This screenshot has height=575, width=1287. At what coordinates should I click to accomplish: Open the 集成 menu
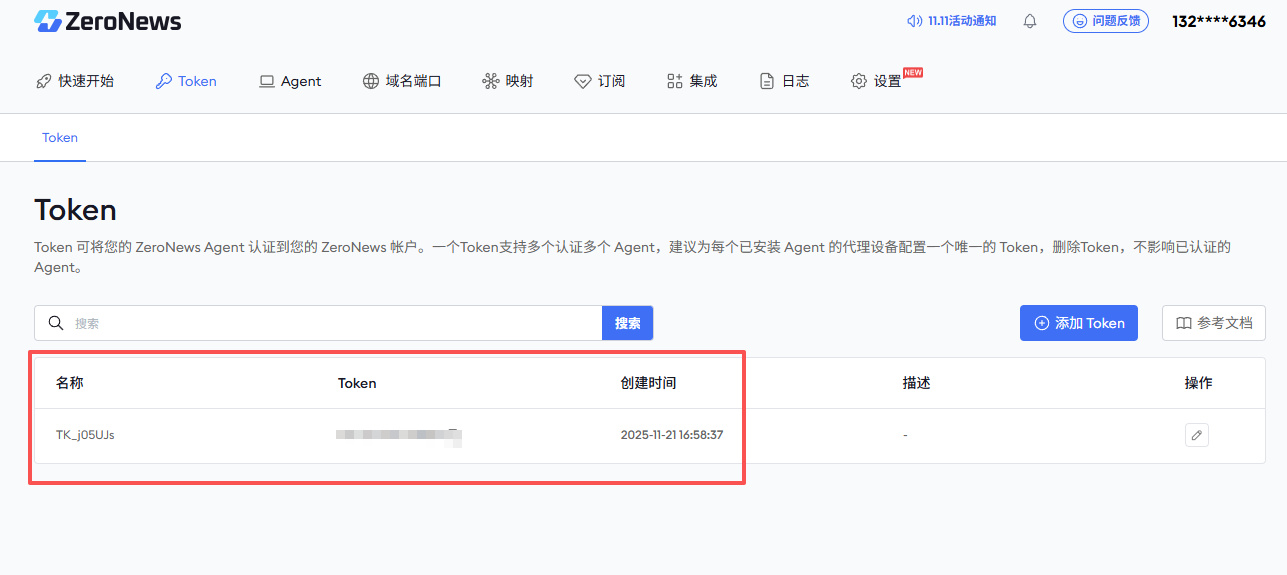click(x=692, y=81)
